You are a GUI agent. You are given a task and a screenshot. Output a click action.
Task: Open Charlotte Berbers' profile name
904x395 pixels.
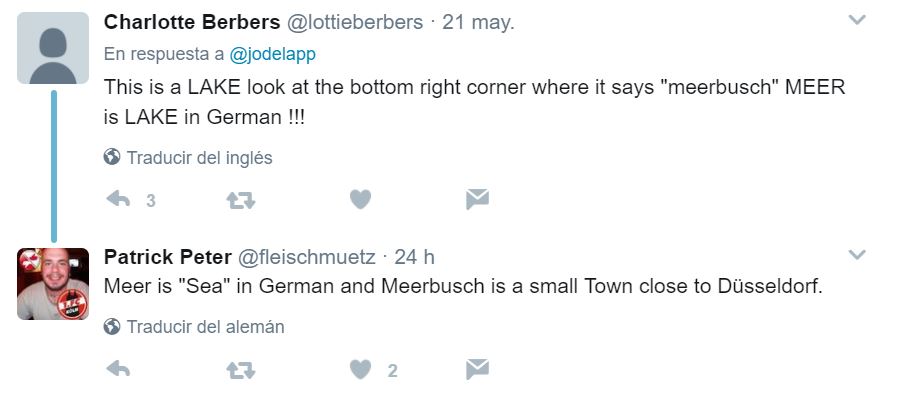pos(192,22)
